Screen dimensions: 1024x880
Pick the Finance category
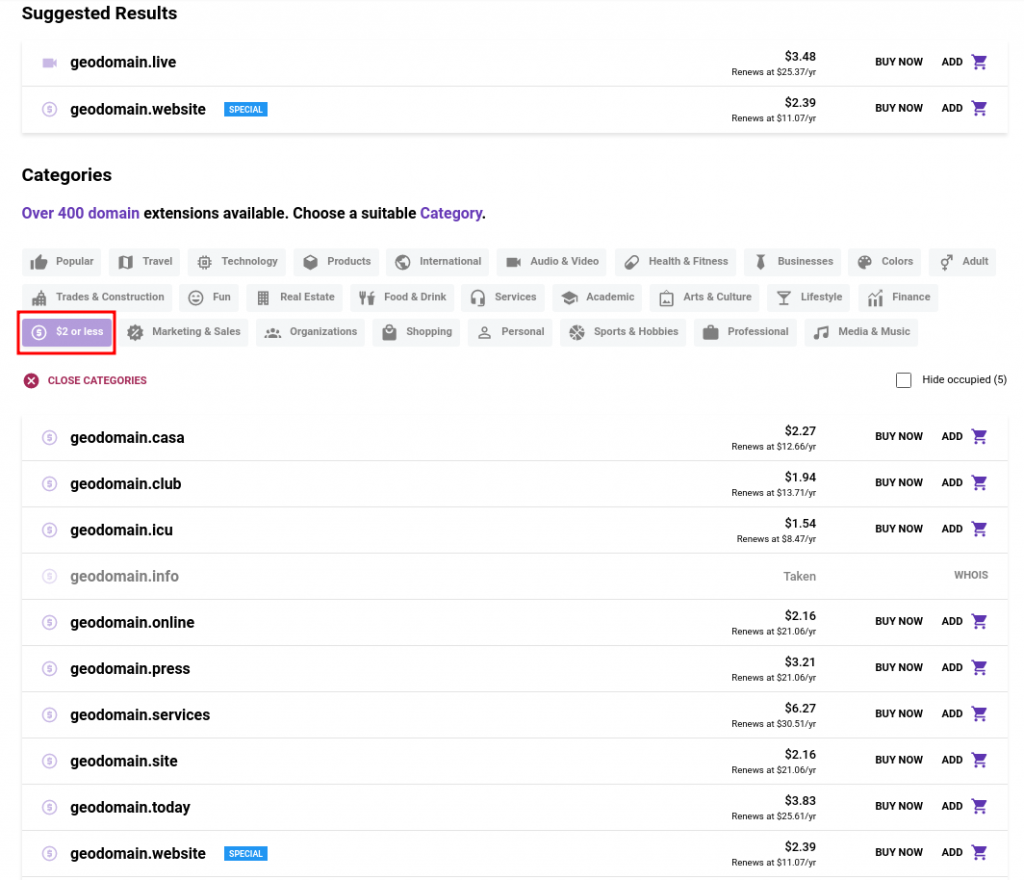898,297
